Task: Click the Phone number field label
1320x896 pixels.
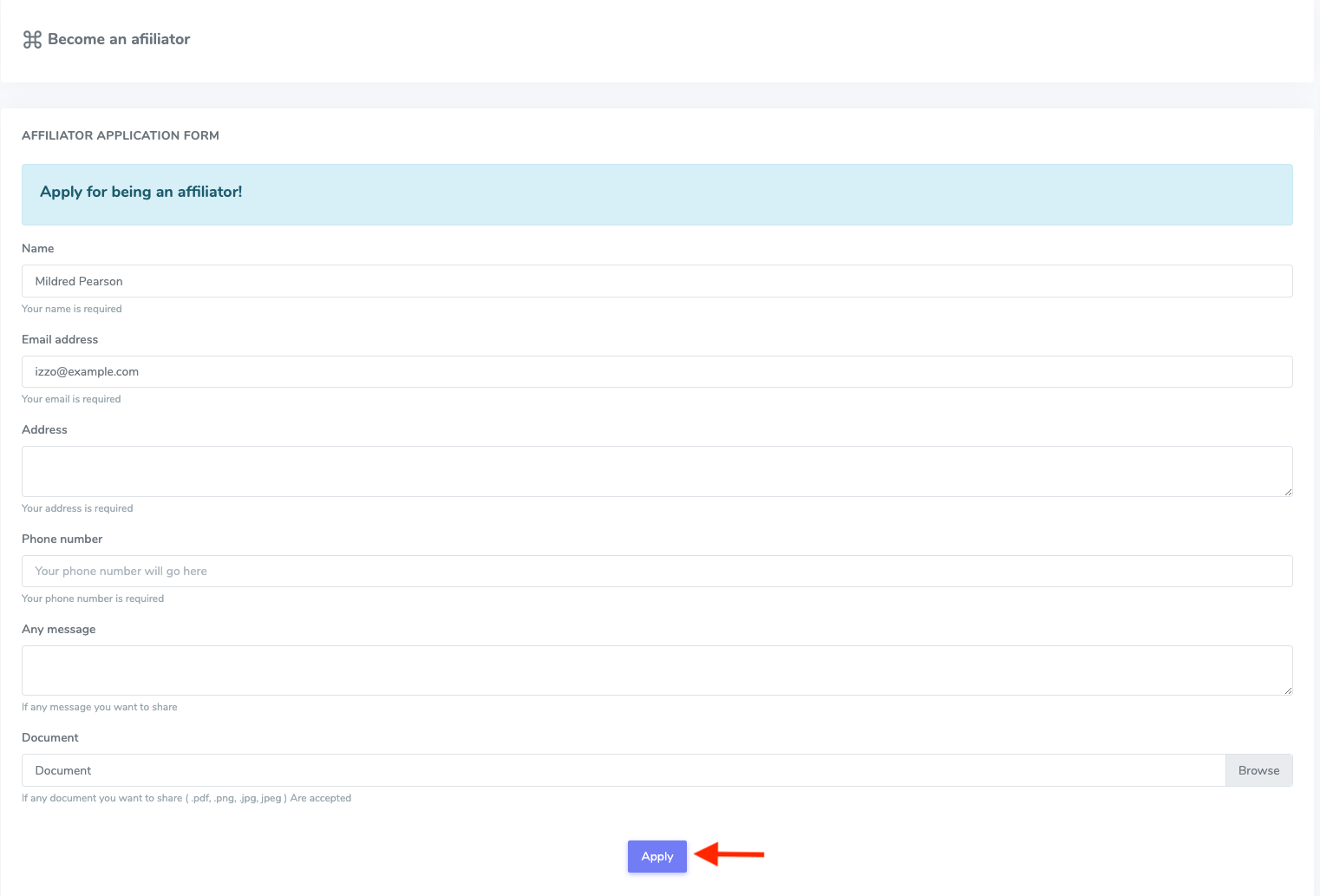Action: click(62, 539)
